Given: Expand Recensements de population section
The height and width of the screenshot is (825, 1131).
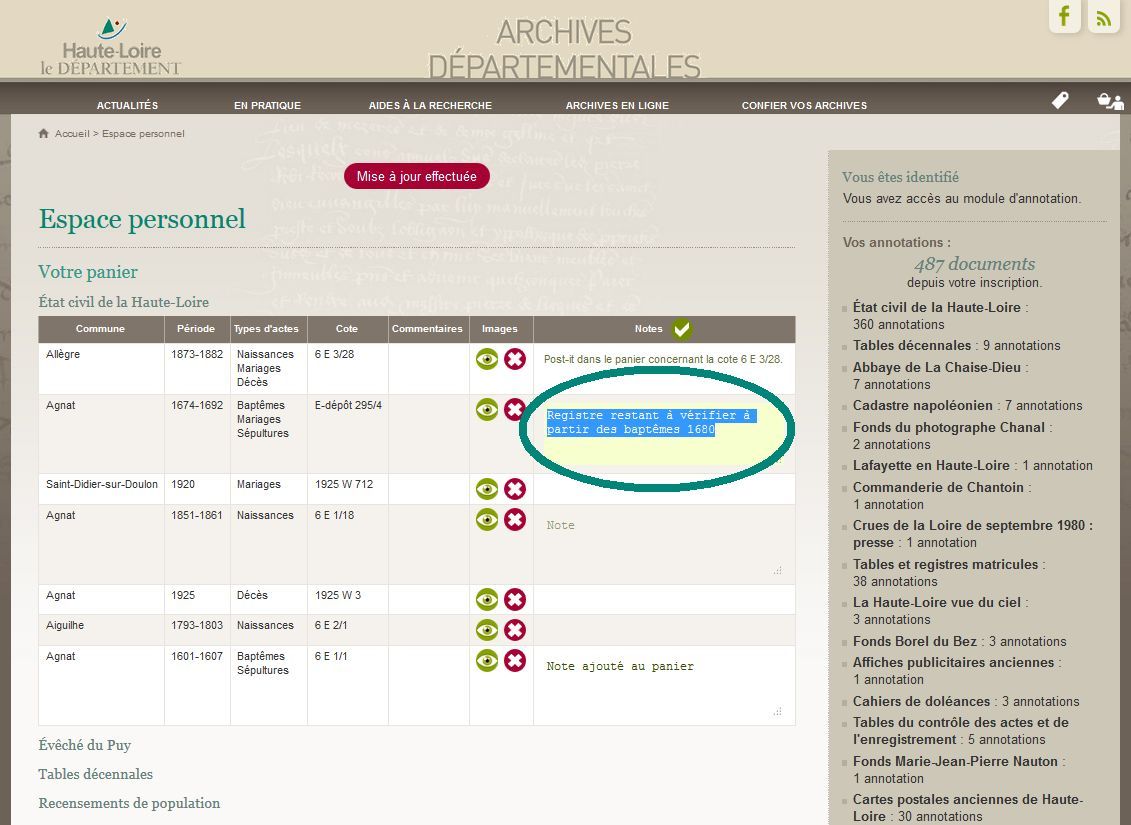Looking at the screenshot, I should click(129, 803).
